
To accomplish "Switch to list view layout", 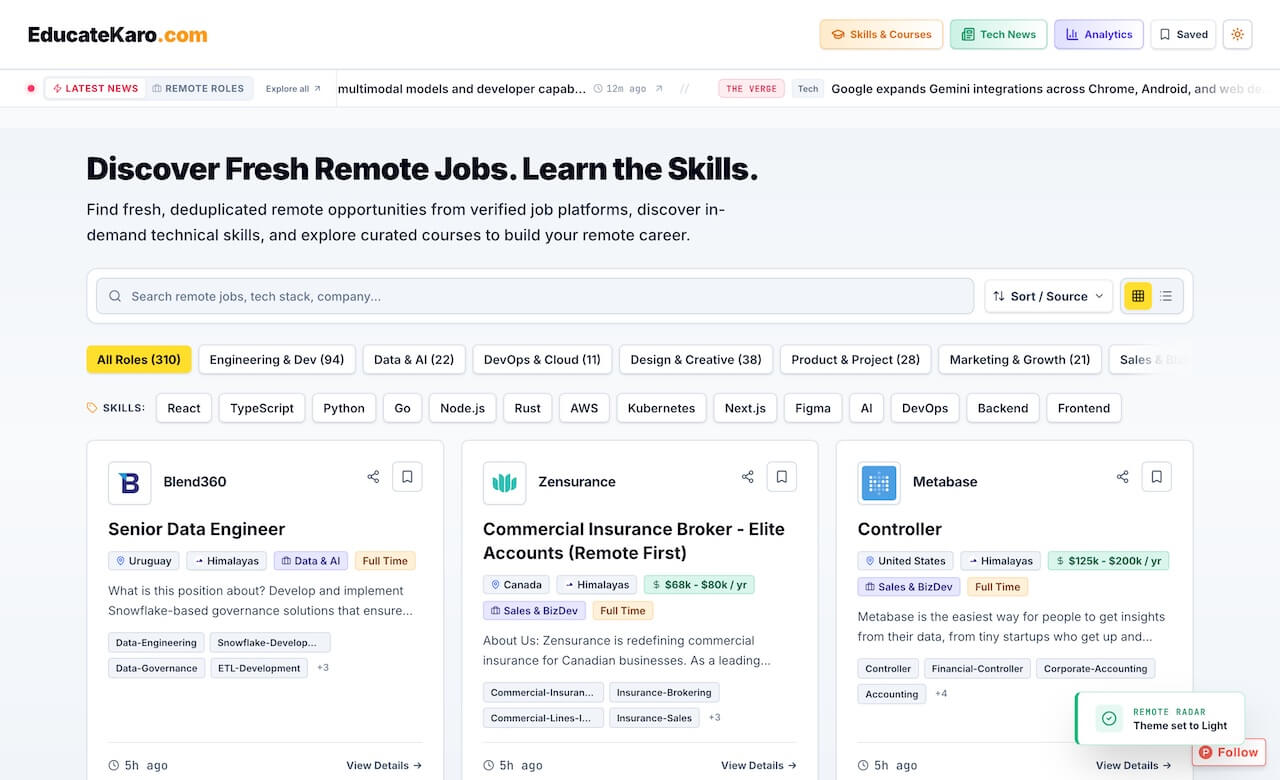I will tap(1166, 296).
